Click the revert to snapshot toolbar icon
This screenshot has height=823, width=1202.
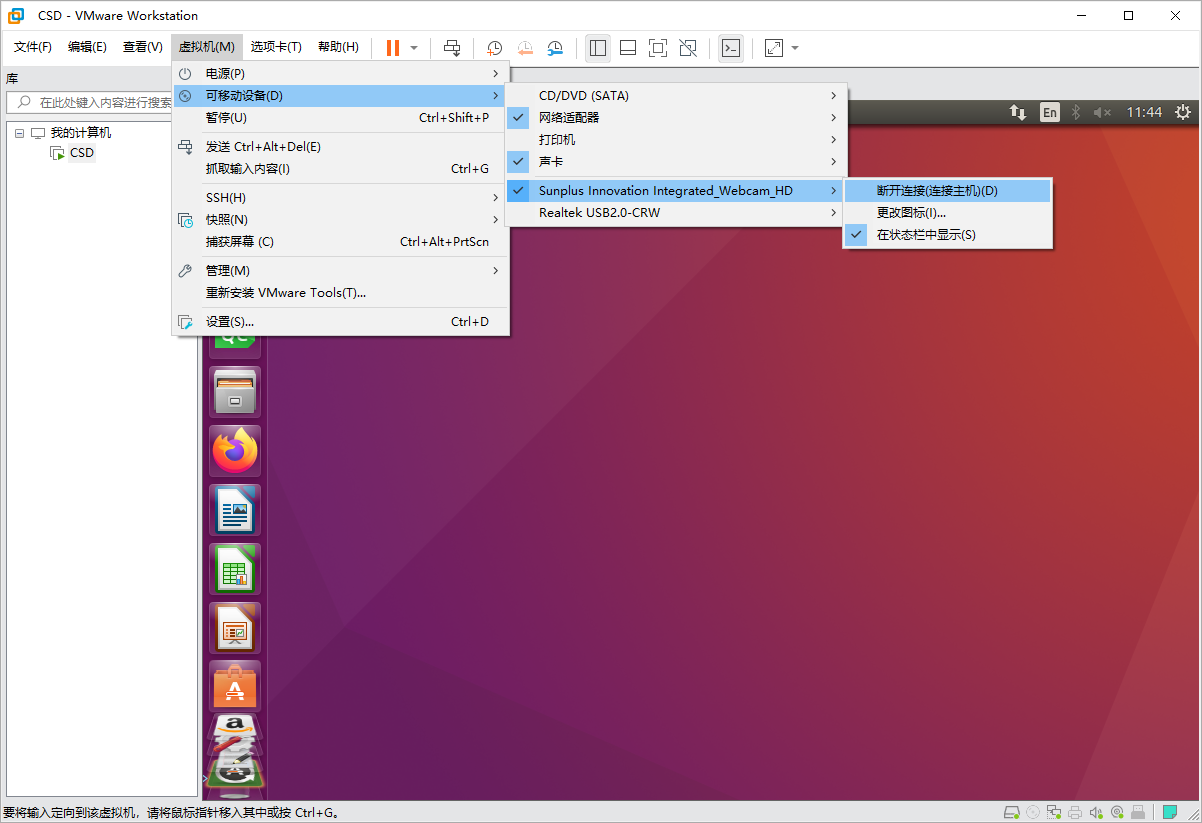coord(525,47)
